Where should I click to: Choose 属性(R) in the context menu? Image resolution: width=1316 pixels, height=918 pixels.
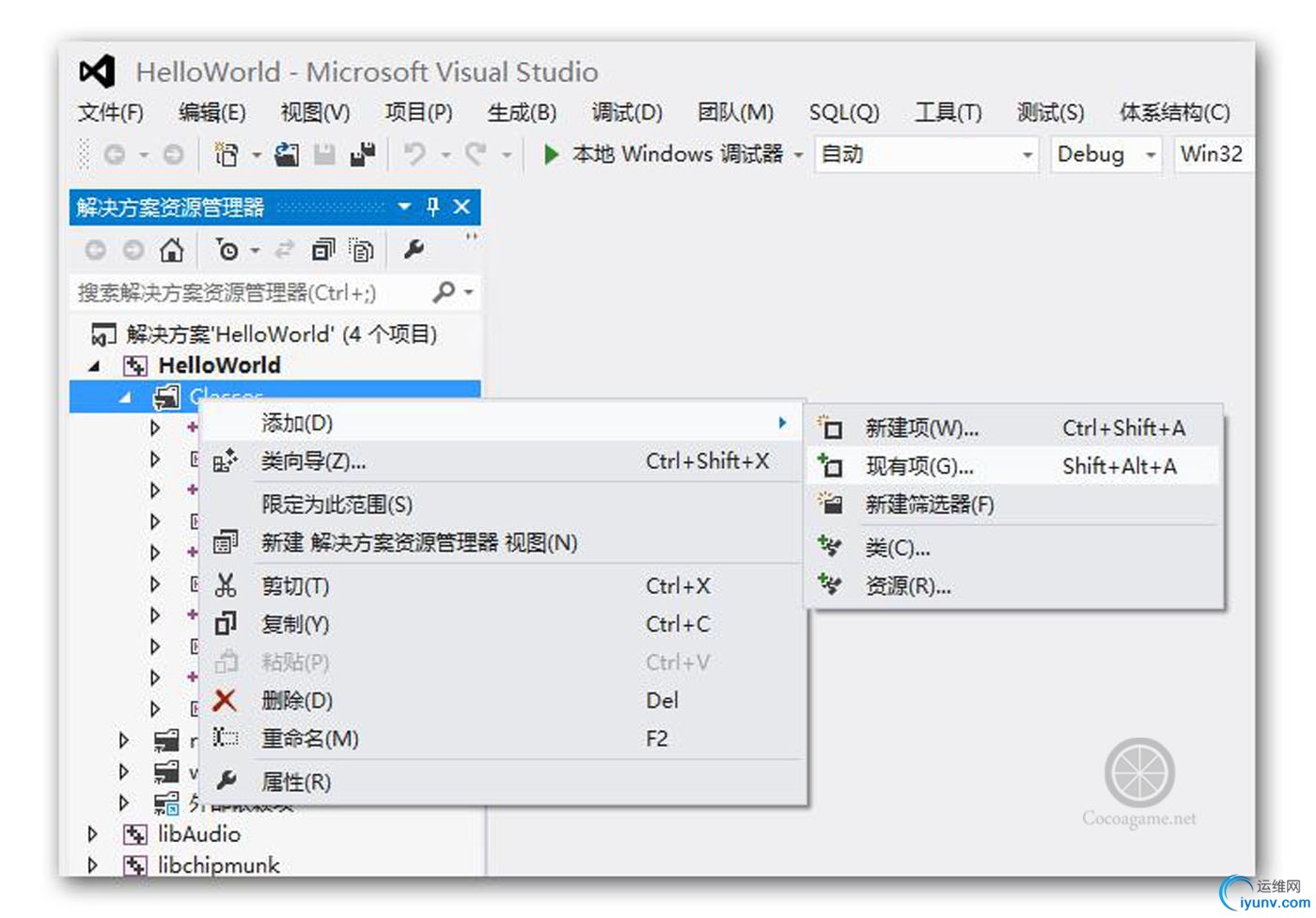tap(503, 782)
